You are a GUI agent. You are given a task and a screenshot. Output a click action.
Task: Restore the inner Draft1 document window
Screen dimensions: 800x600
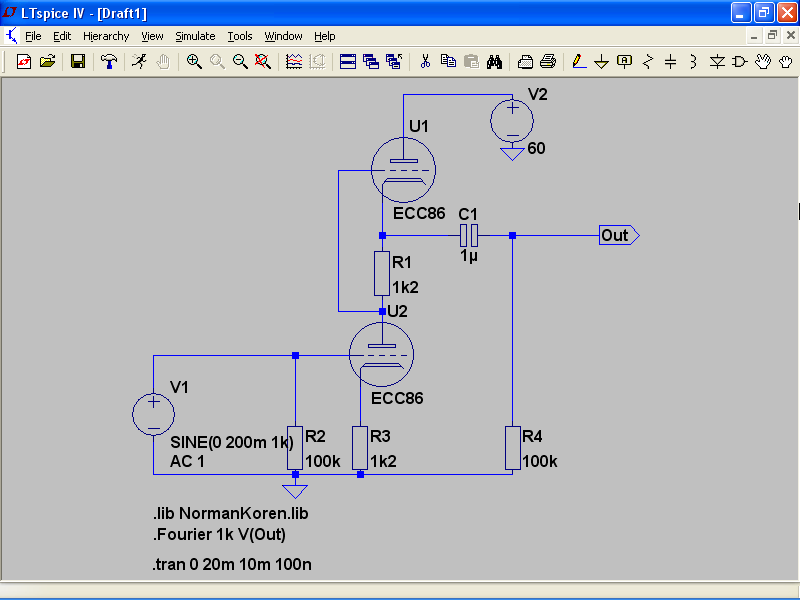(772, 36)
